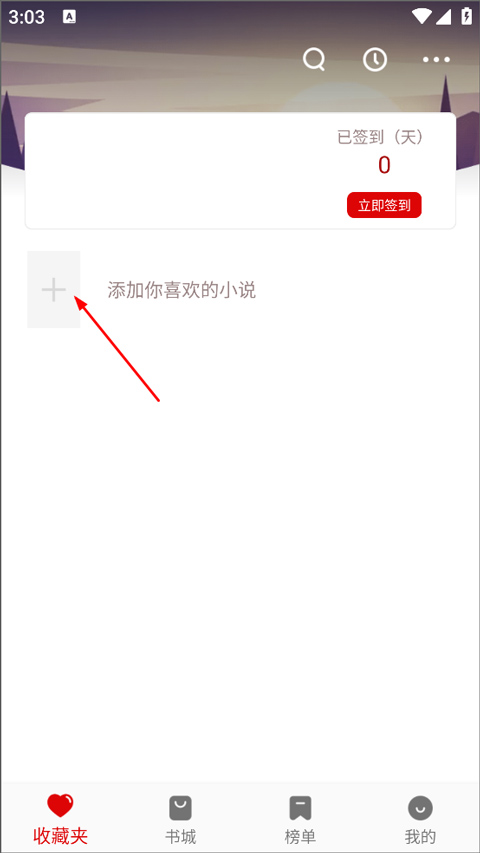Tap the signed-in days count 0
The image size is (480, 853).
[x=384, y=165]
